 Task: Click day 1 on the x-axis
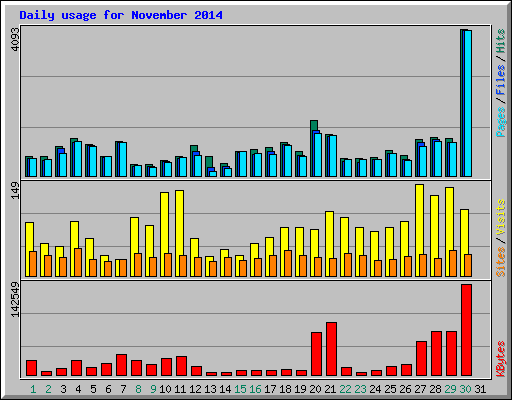coord(33,389)
